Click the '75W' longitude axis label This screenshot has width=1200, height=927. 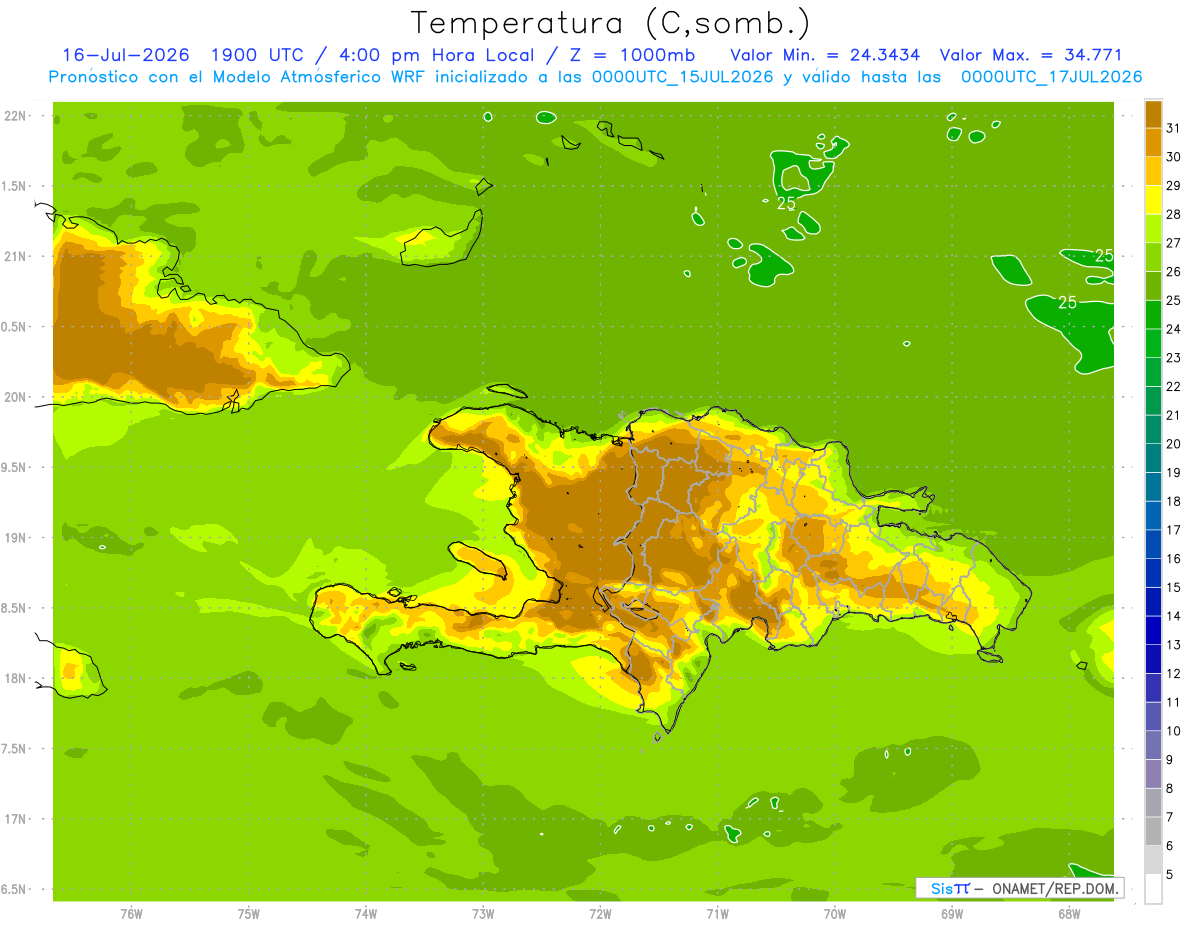pyautogui.click(x=248, y=914)
